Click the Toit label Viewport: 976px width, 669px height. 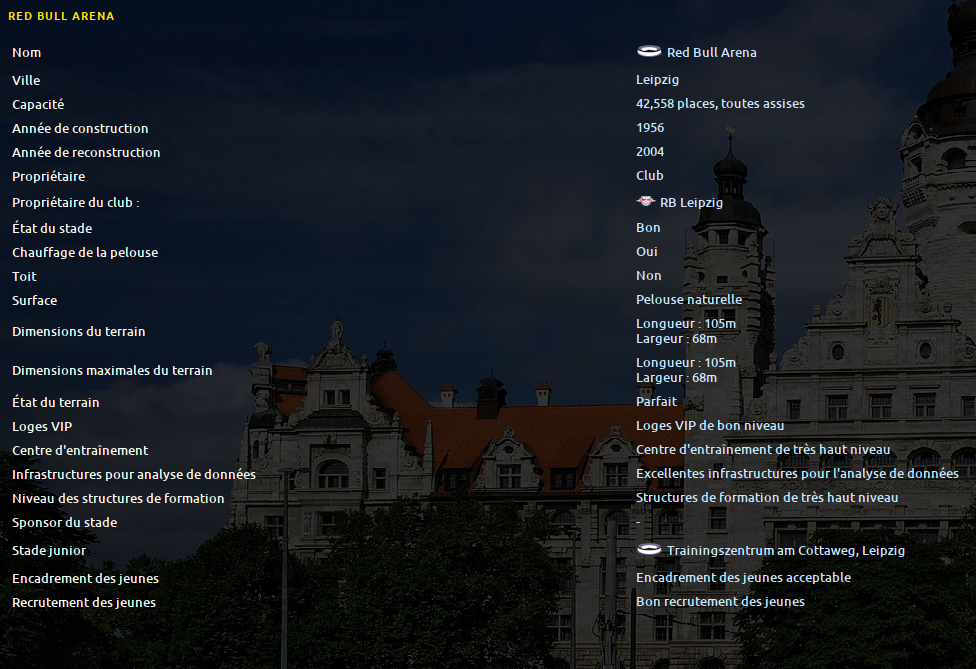(24, 276)
